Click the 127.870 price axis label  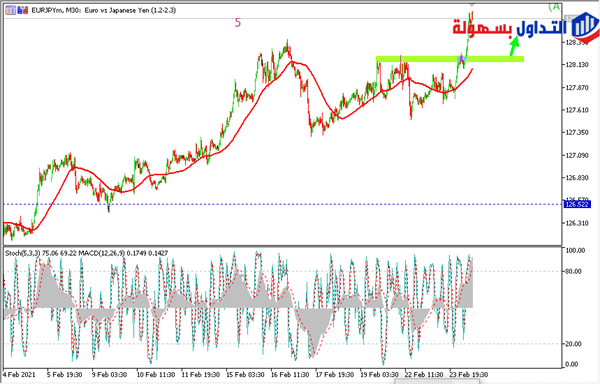click(x=577, y=88)
